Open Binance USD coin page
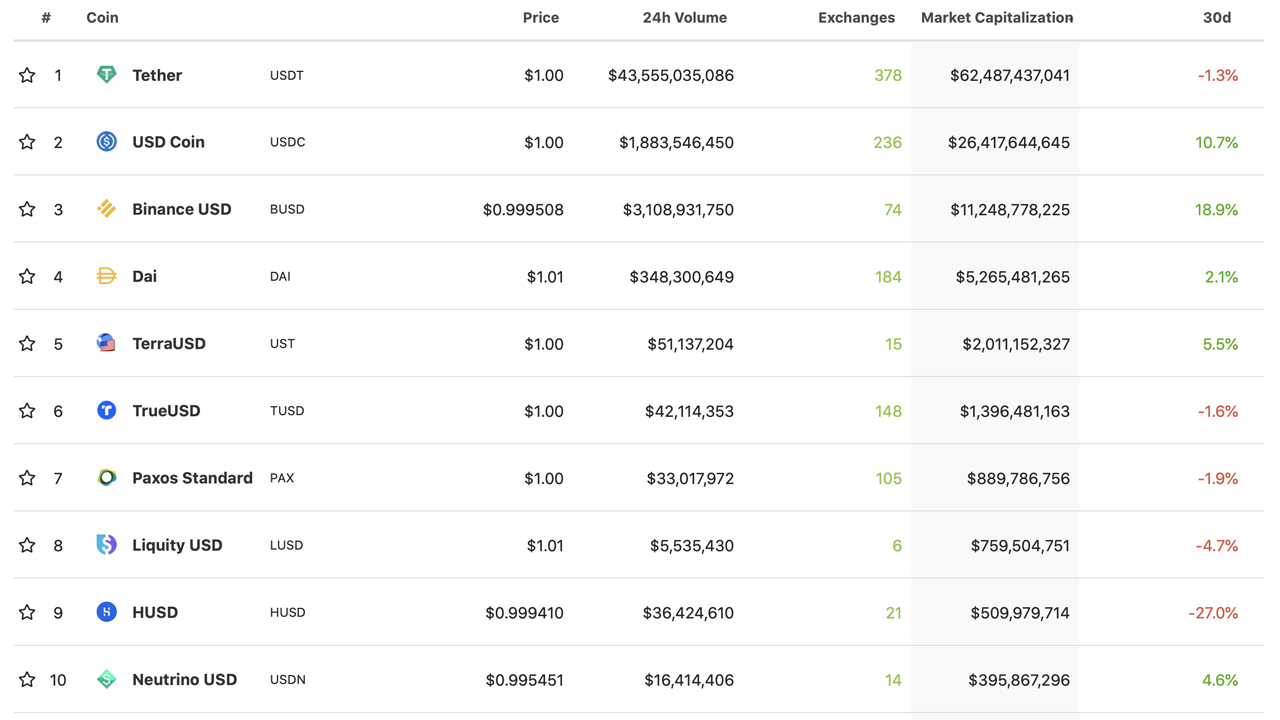 point(182,209)
